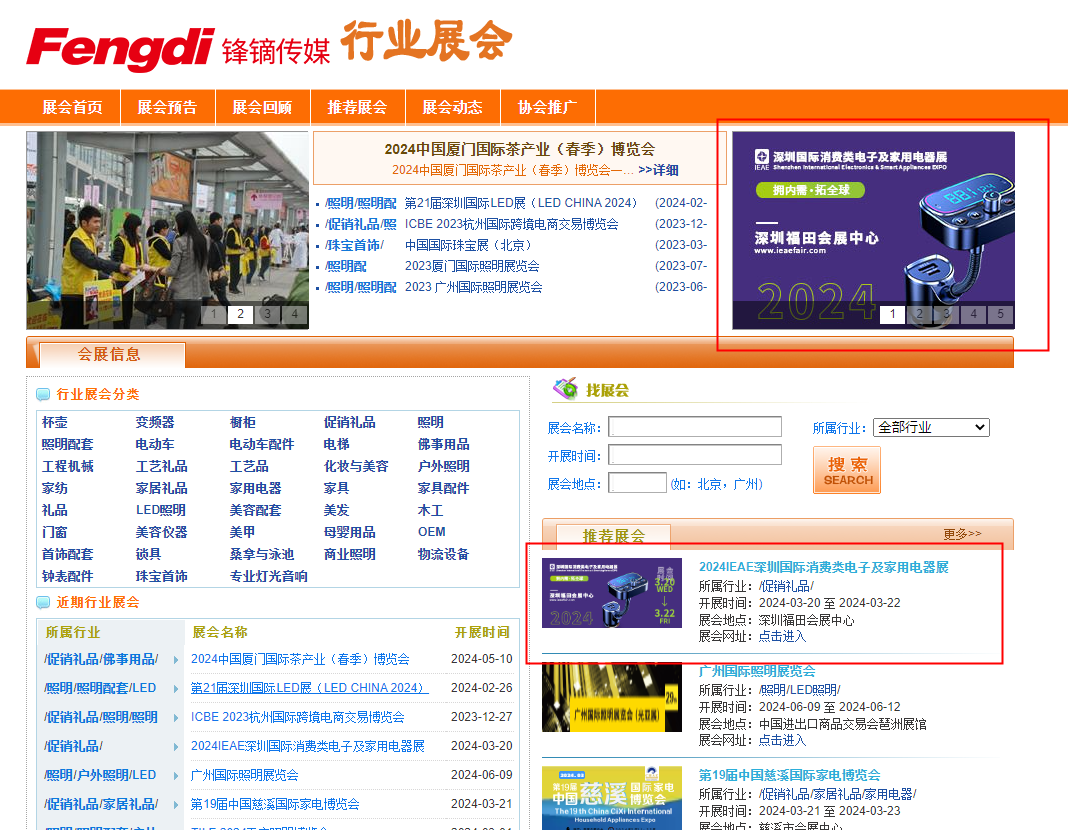Select slide 5 on the purple banner carousel
This screenshot has width=1068, height=830.
pos(1001,314)
